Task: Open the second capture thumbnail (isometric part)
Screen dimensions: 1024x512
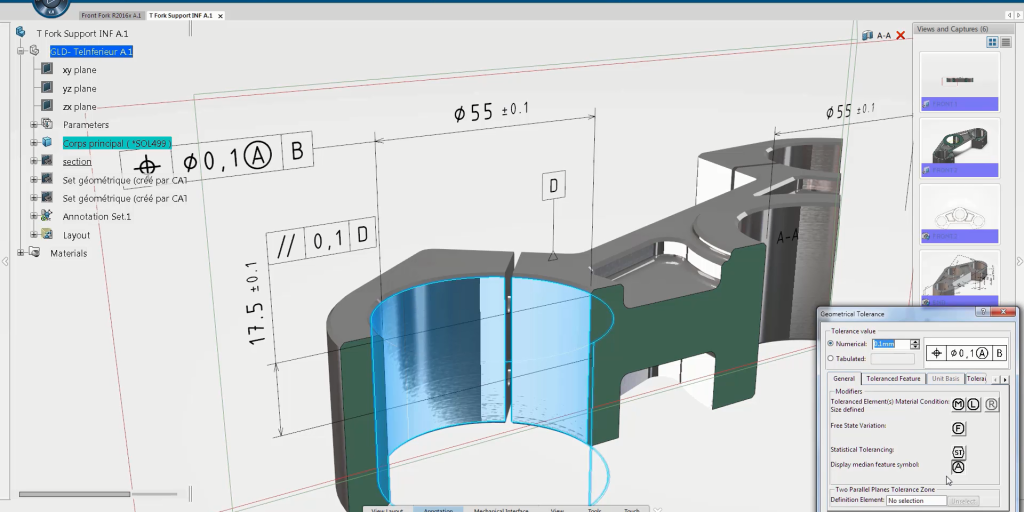Action: pos(959,148)
